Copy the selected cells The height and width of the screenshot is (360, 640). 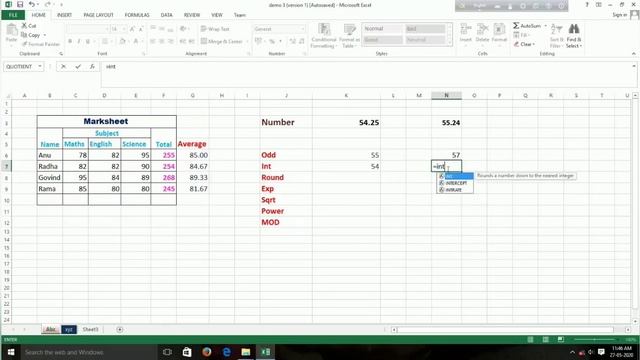coord(31,35)
